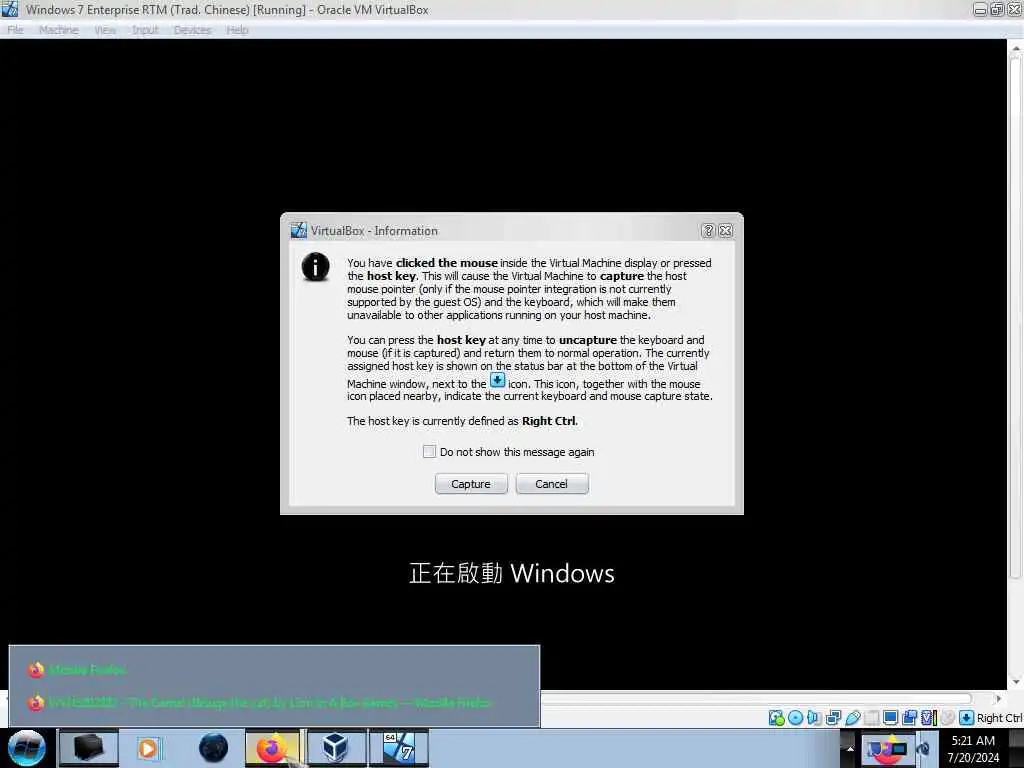Click the VirtualBox icon in dialog title bar

[298, 231]
